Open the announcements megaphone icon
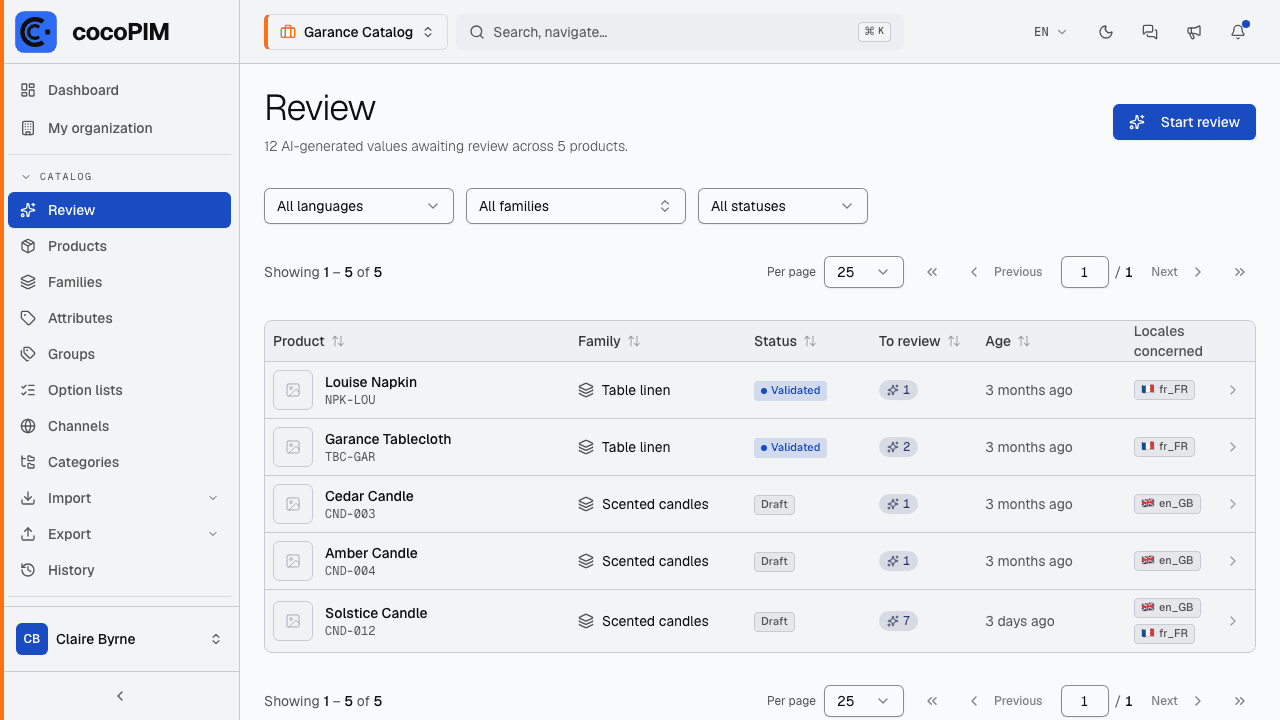 pos(1194,32)
